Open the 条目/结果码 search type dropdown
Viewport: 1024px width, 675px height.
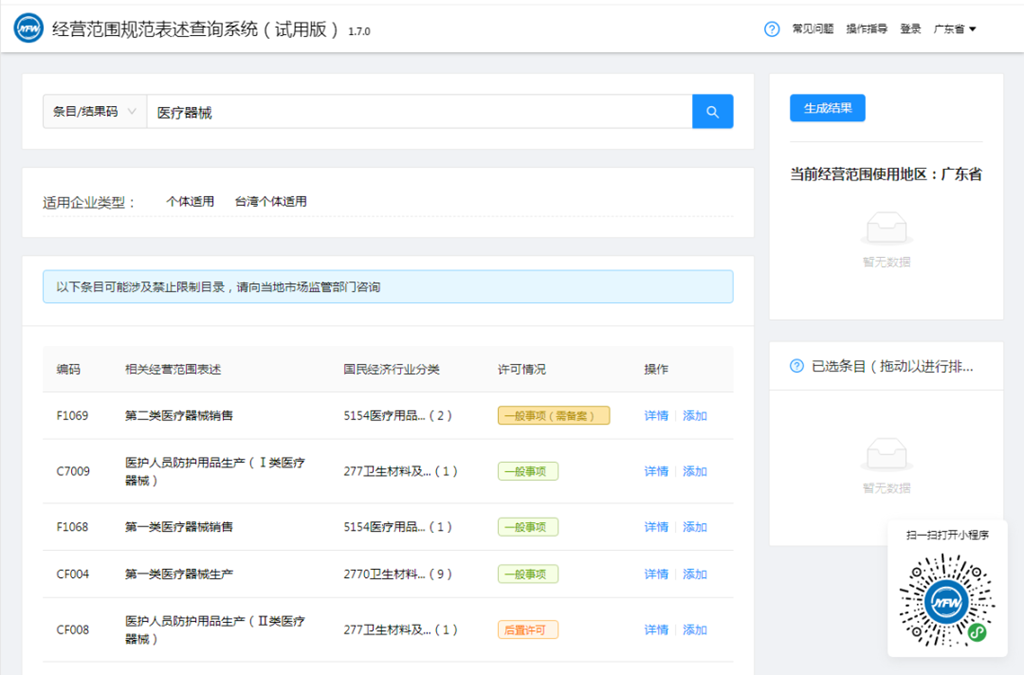[x=95, y=112]
